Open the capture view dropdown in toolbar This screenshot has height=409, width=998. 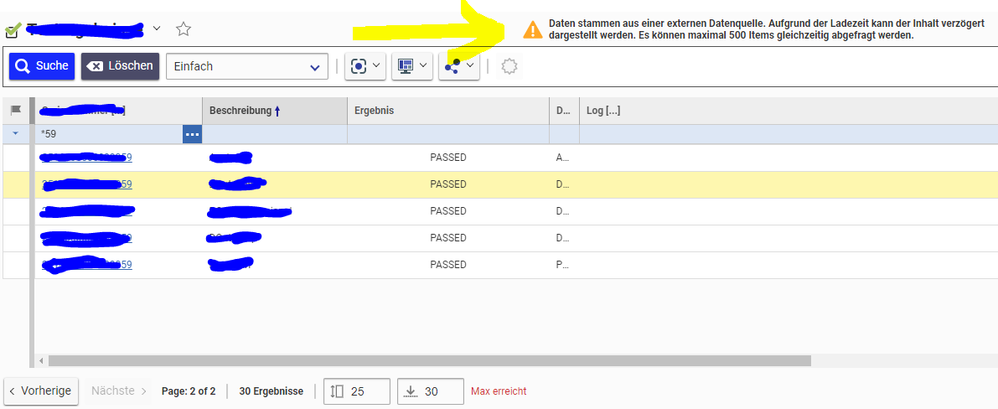click(x=364, y=67)
